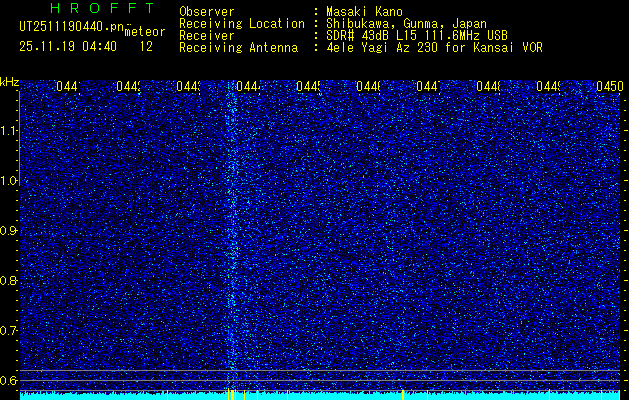Click the meteor count 12
629x400 pixels.
(146, 47)
